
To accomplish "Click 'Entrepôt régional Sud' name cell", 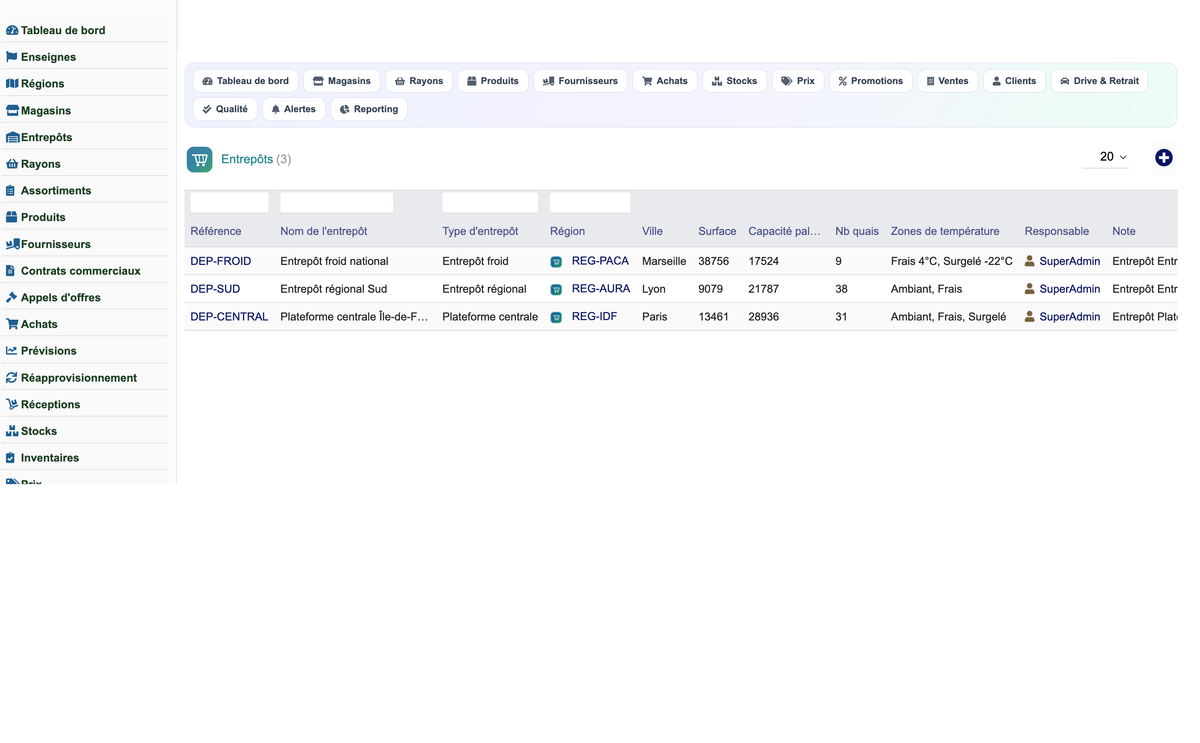I will click(x=333, y=289).
